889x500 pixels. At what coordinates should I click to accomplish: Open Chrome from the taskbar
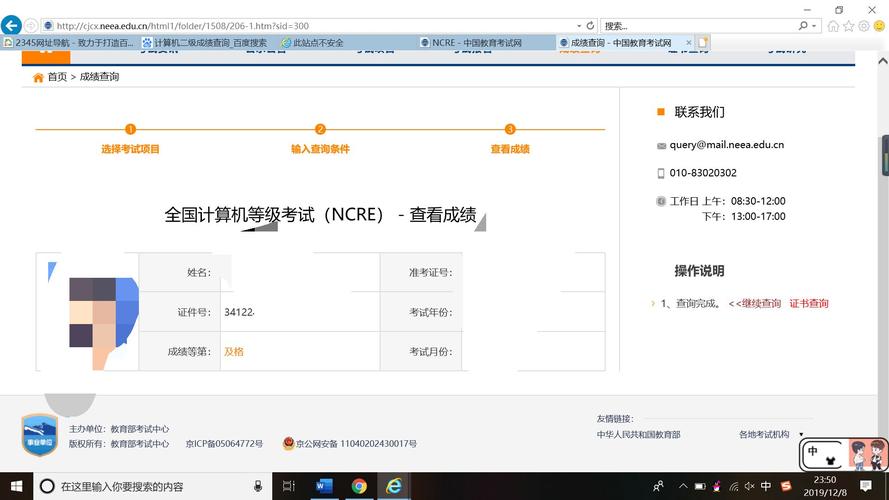click(x=359, y=486)
